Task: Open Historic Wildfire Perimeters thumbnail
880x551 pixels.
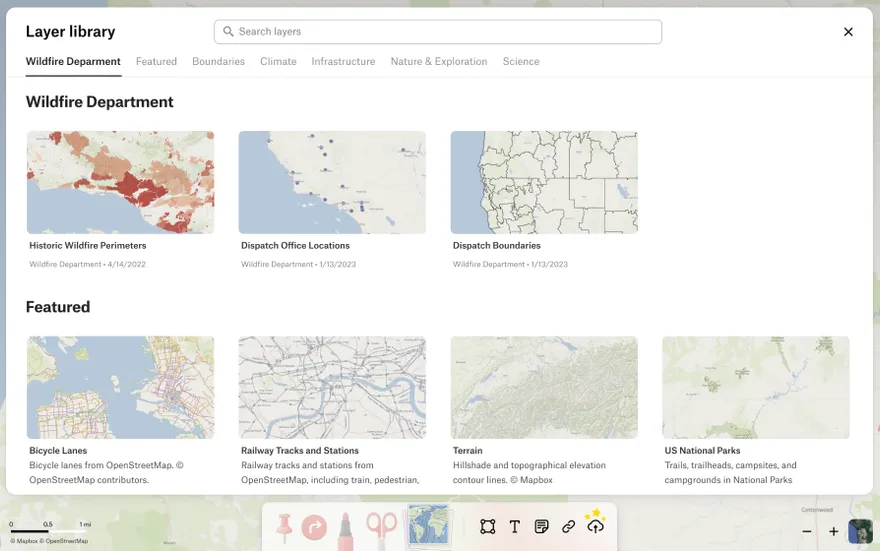Action: (x=121, y=182)
